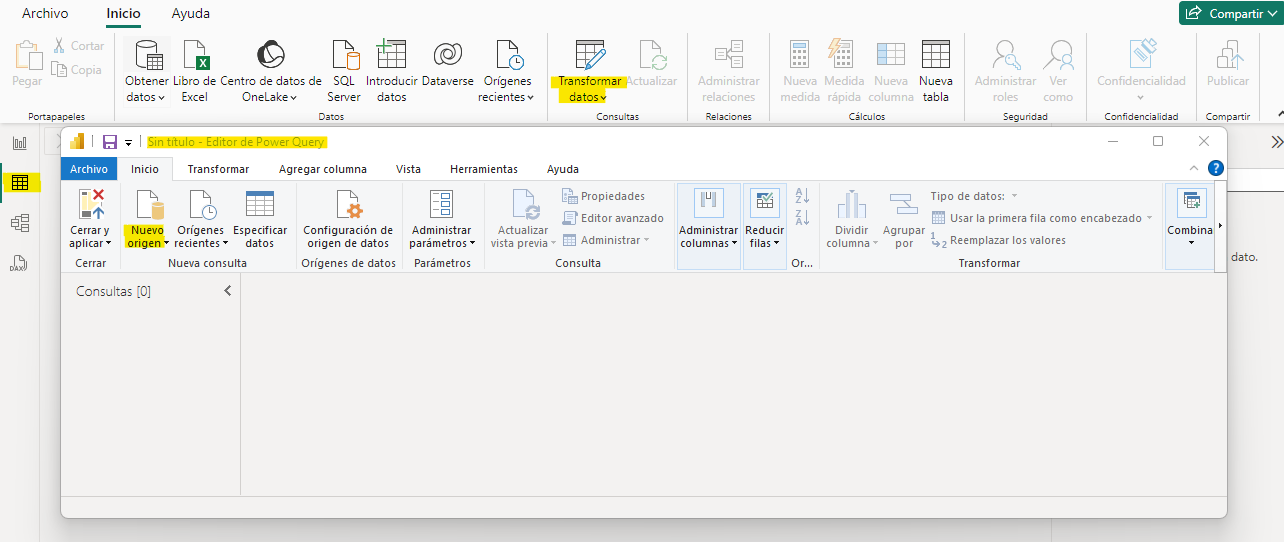The width and height of the screenshot is (1284, 542).
Task: Click Reemplazar los valores
Action: click(998, 240)
